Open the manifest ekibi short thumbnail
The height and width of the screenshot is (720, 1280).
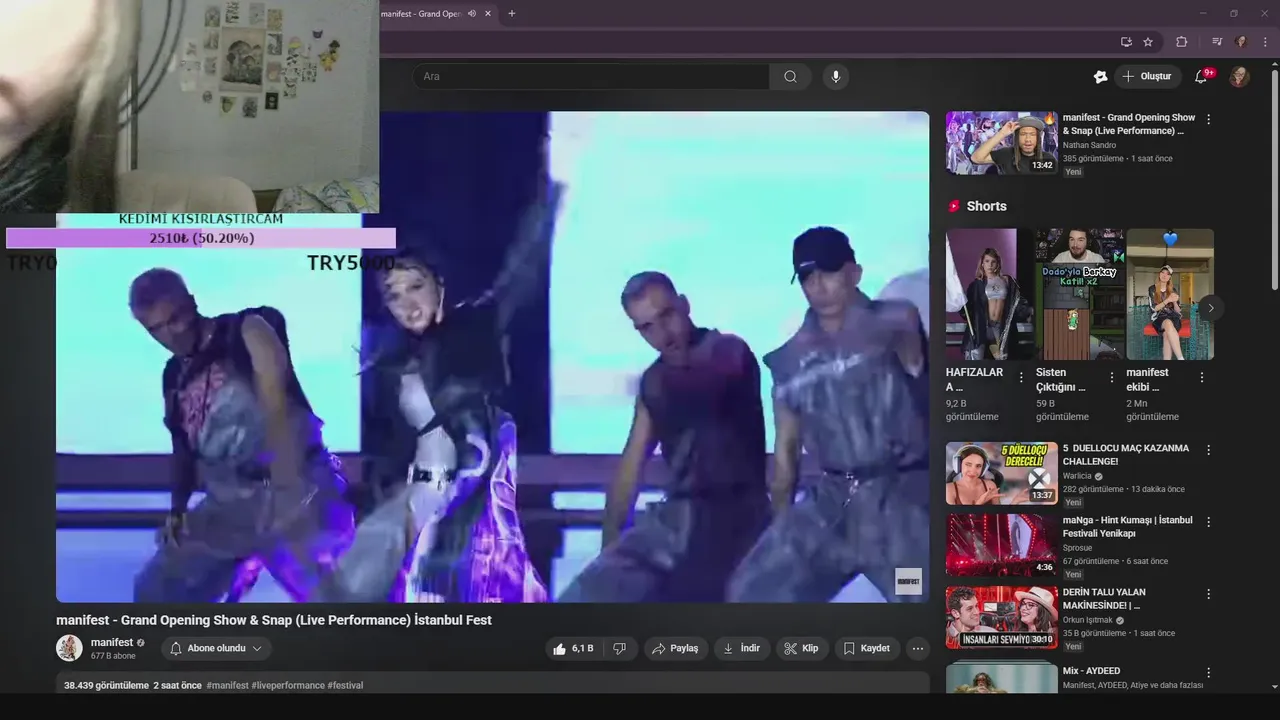[x=1170, y=294]
